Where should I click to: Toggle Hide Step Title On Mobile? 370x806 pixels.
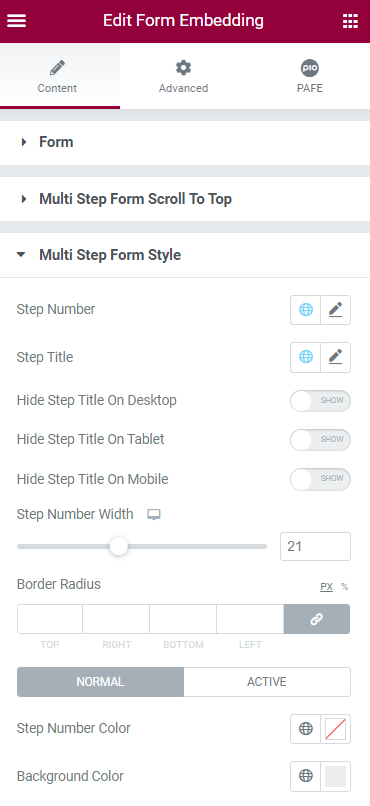(x=320, y=479)
